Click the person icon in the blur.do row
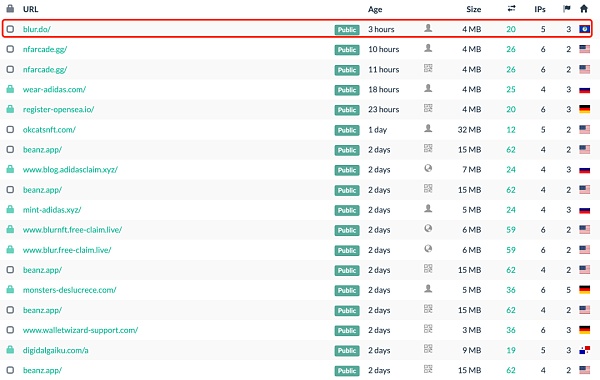Screen dimensions: 600x380 (428, 28)
